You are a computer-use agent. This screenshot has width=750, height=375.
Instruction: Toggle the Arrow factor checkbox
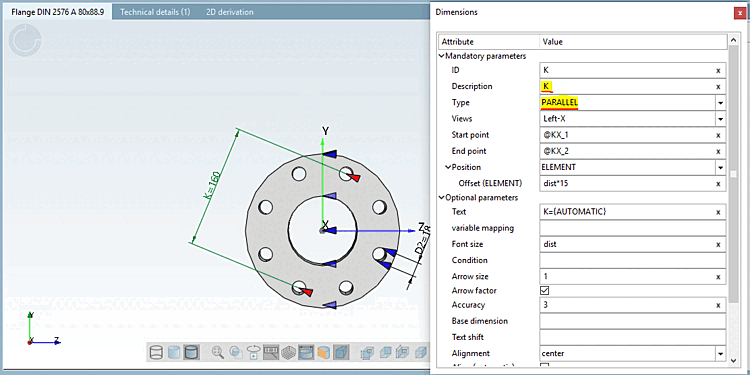point(544,290)
